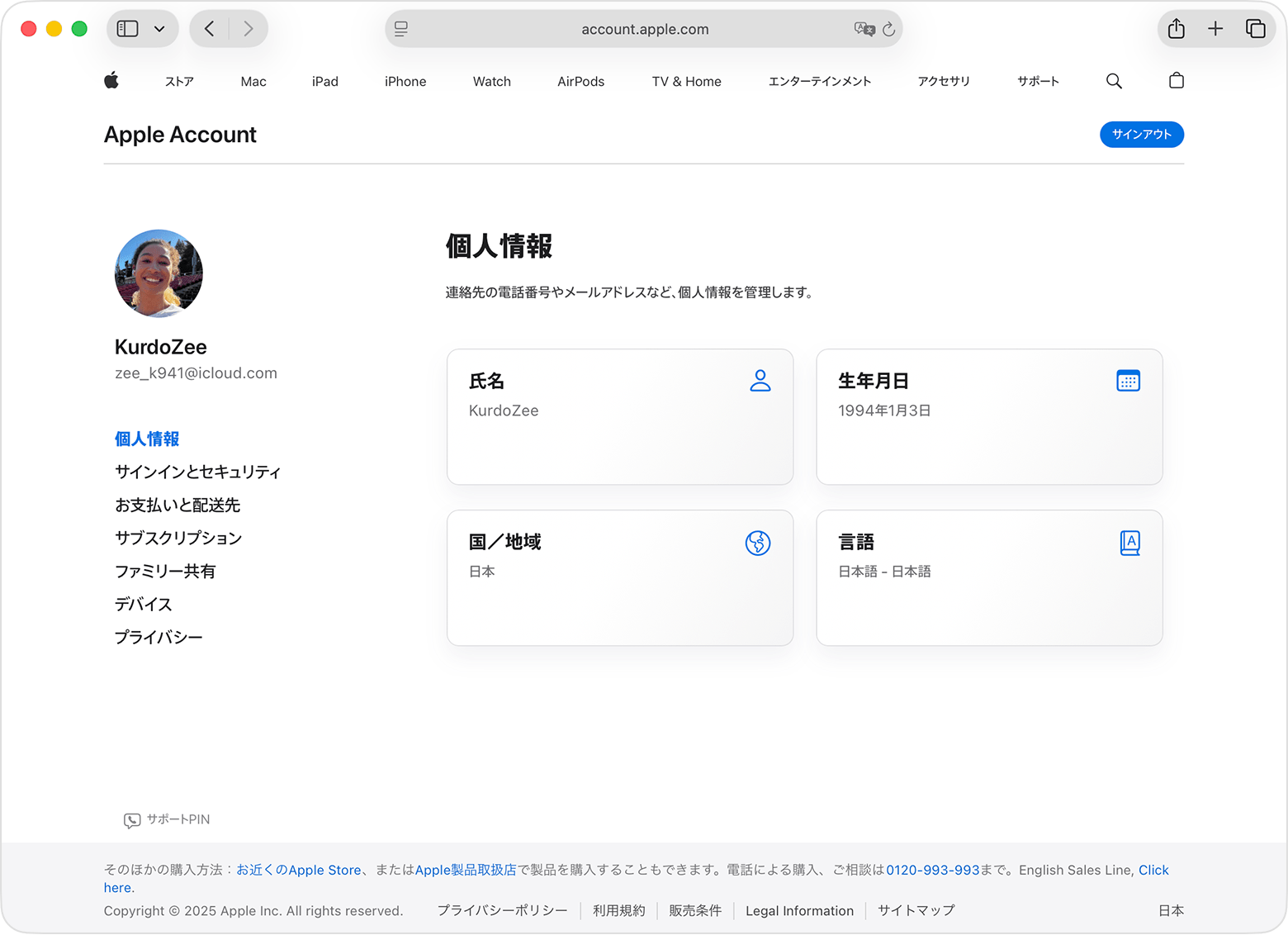Follow the お近くのApple Store link
This screenshot has width=1288, height=935.
[299, 870]
